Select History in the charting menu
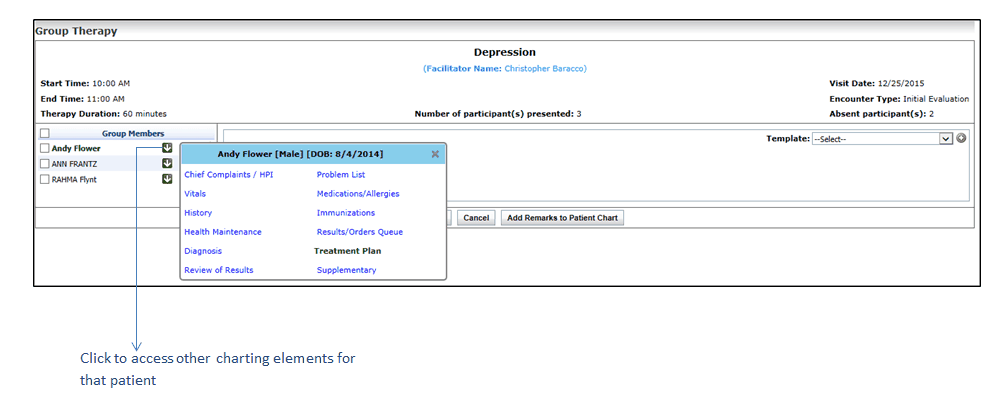This screenshot has height=413, width=988. 198,213
